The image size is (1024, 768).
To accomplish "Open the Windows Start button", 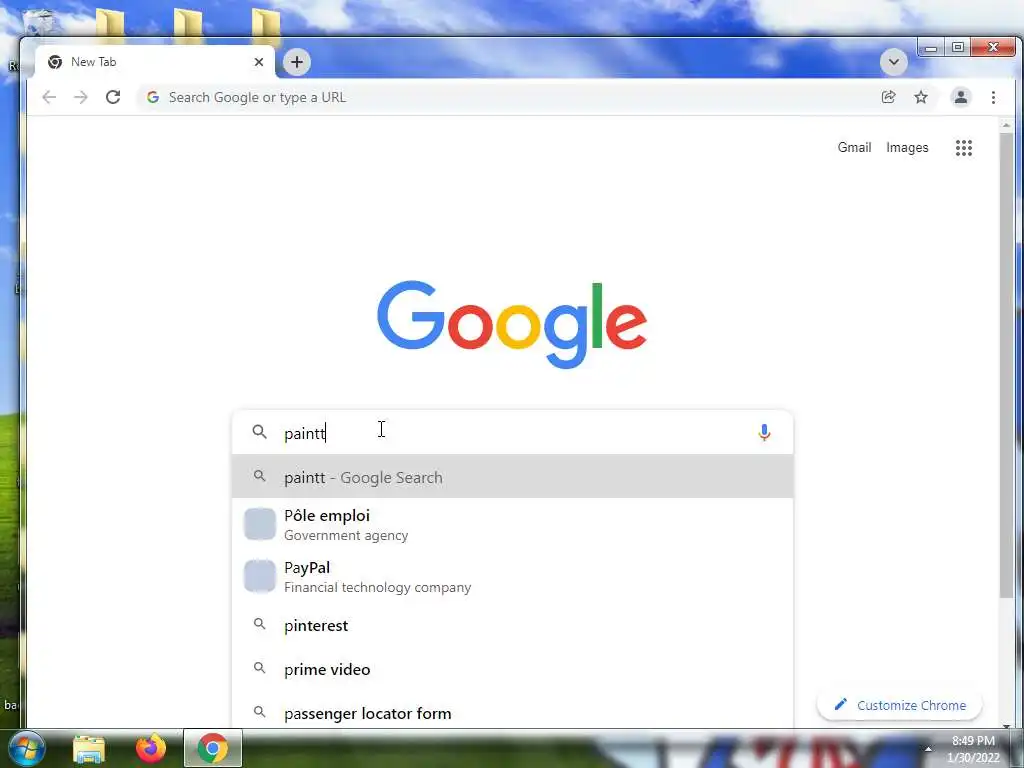I will click(25, 748).
